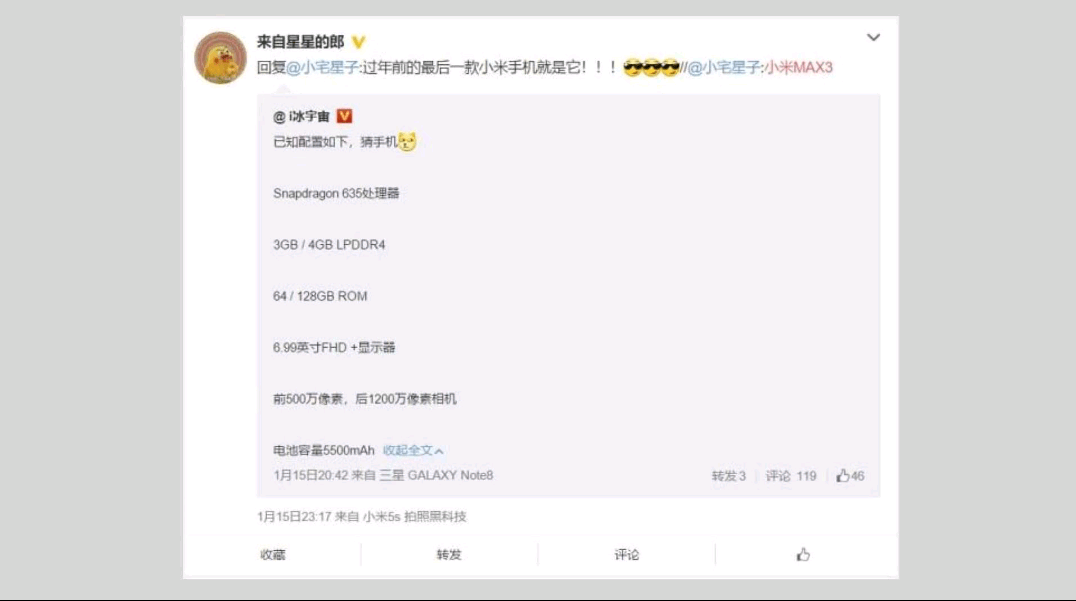The width and height of the screenshot is (1076, 601).
Task: Open @i冰宇宙 original author profile
Action: tap(302, 117)
